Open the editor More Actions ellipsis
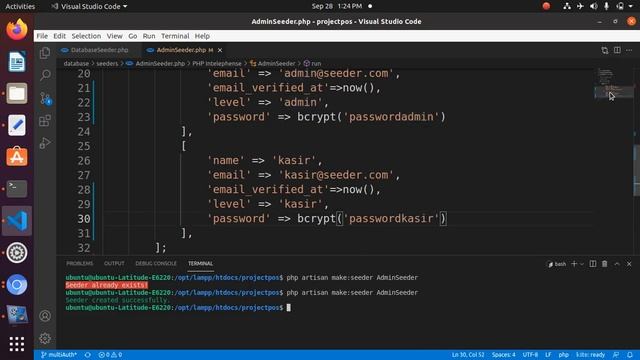The height and width of the screenshot is (360, 640). coord(629,50)
